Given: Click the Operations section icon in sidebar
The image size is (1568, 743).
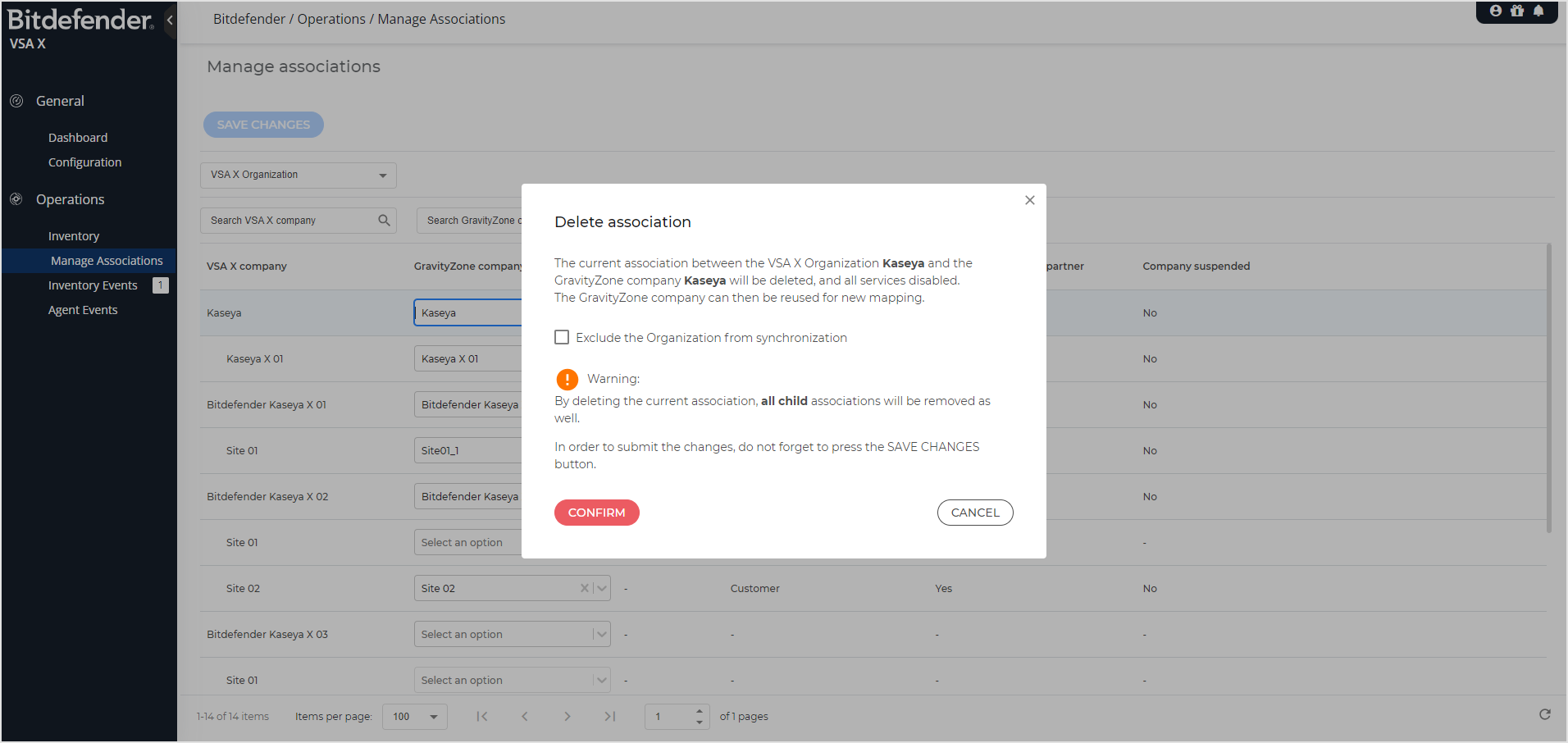Looking at the screenshot, I should click(x=16, y=198).
